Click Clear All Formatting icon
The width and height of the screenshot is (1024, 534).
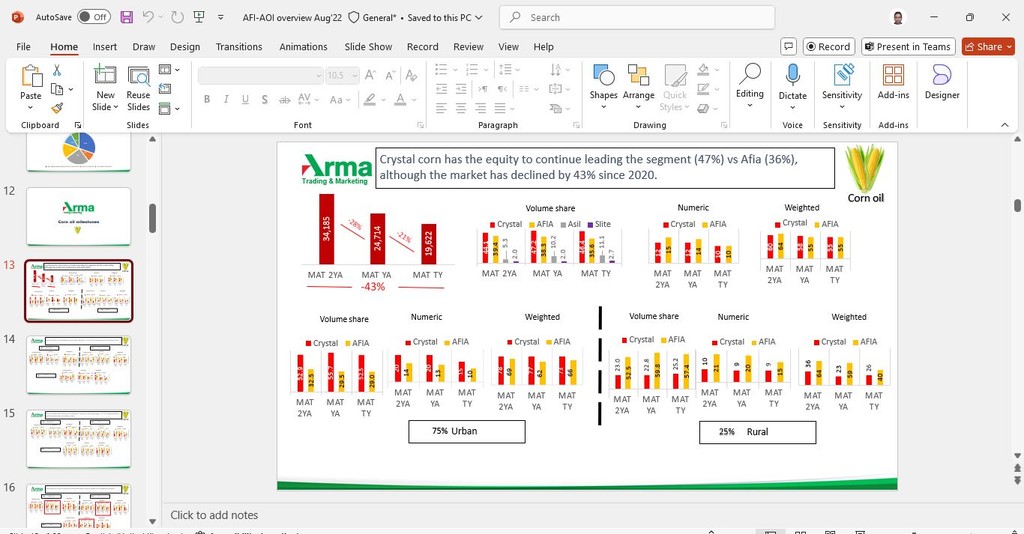click(411, 75)
